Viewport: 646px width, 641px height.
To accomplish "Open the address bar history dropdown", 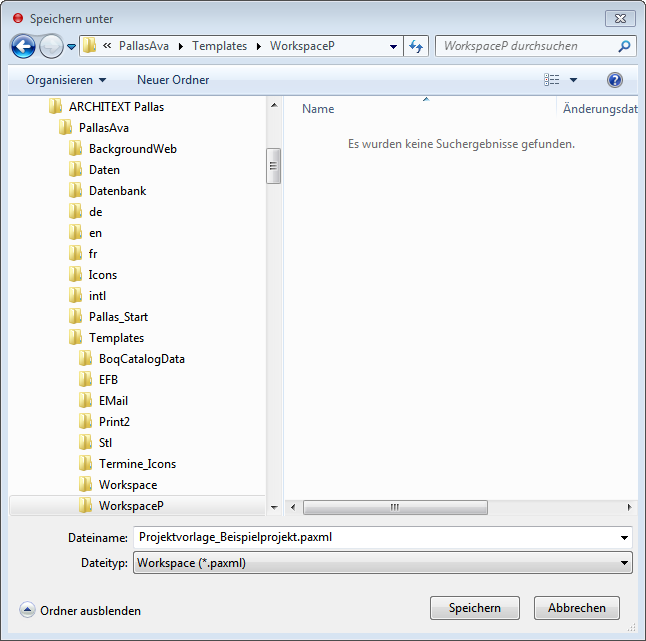I will [393, 46].
